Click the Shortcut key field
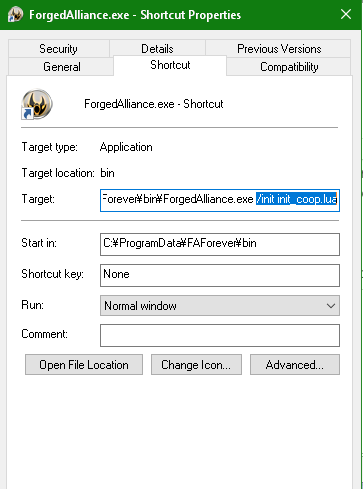This screenshot has height=489, width=363. 220,275
